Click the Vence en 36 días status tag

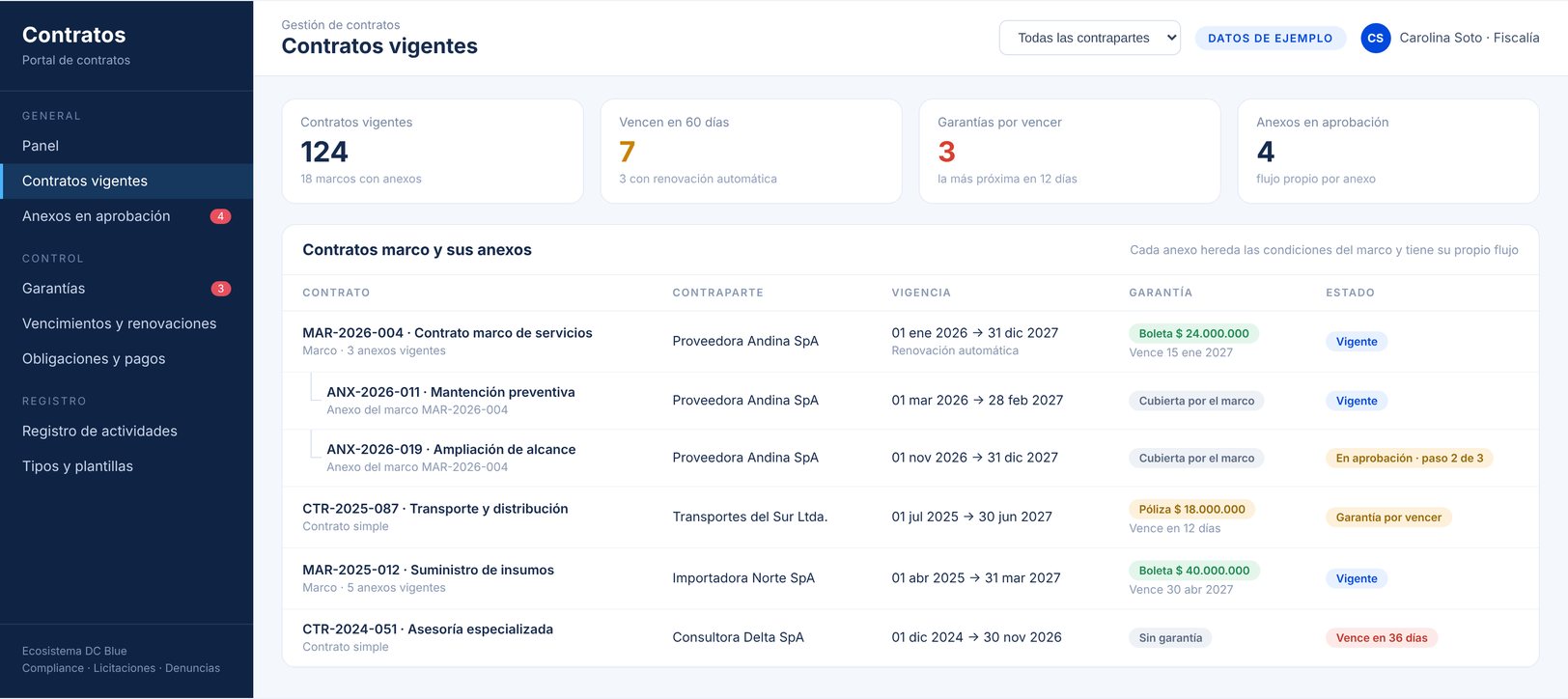click(1382, 638)
